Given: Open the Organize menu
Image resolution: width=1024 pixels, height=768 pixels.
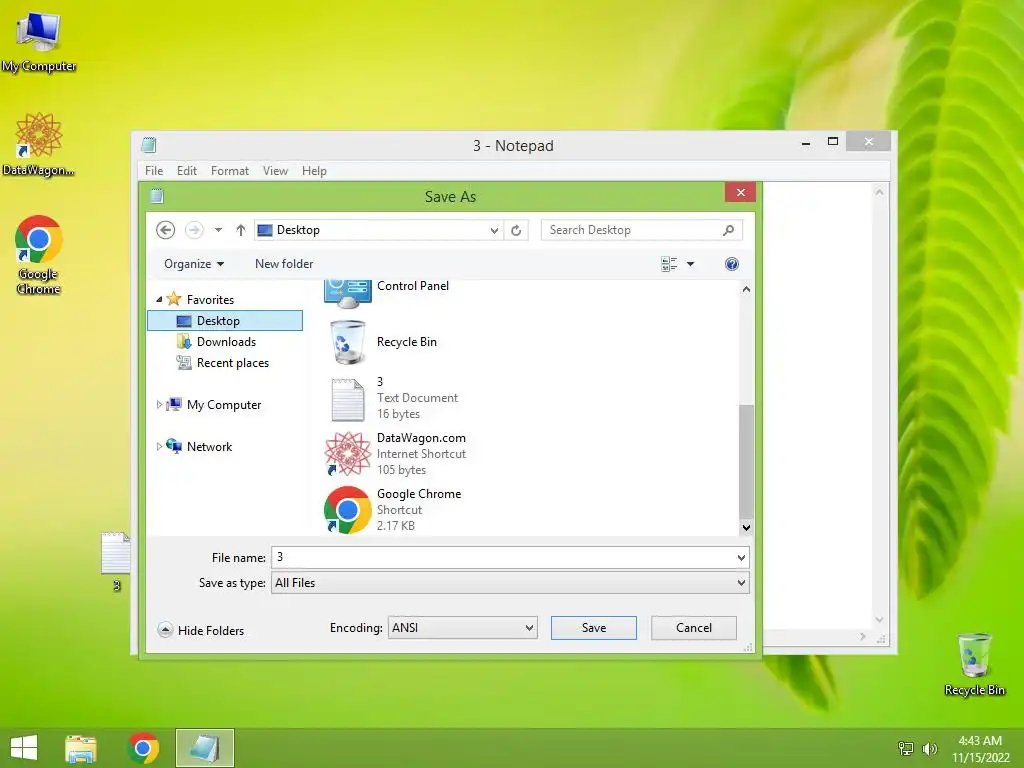Looking at the screenshot, I should point(194,264).
